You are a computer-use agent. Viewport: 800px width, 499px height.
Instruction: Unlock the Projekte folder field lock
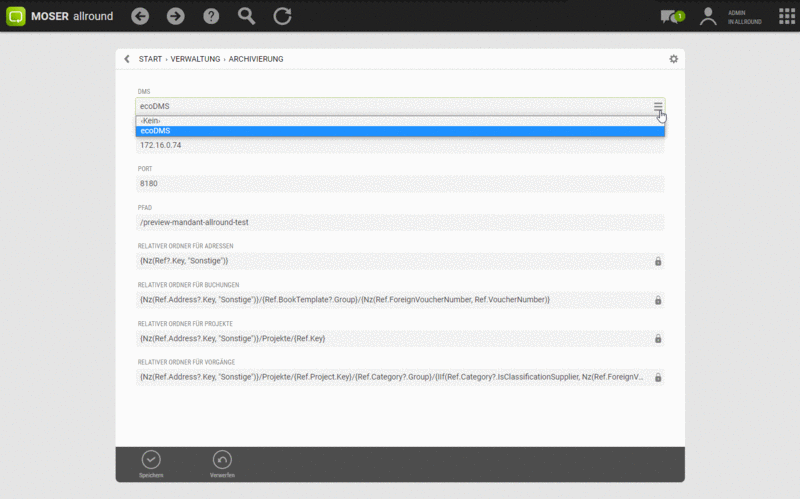[658, 339]
